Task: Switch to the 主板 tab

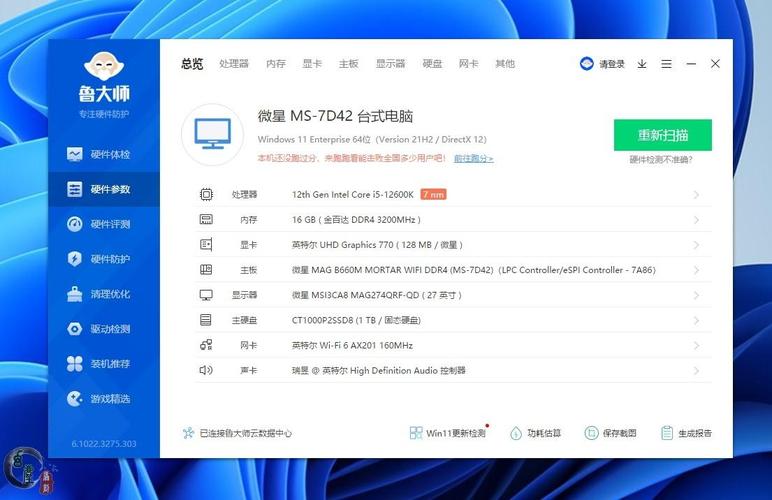Action: point(349,63)
